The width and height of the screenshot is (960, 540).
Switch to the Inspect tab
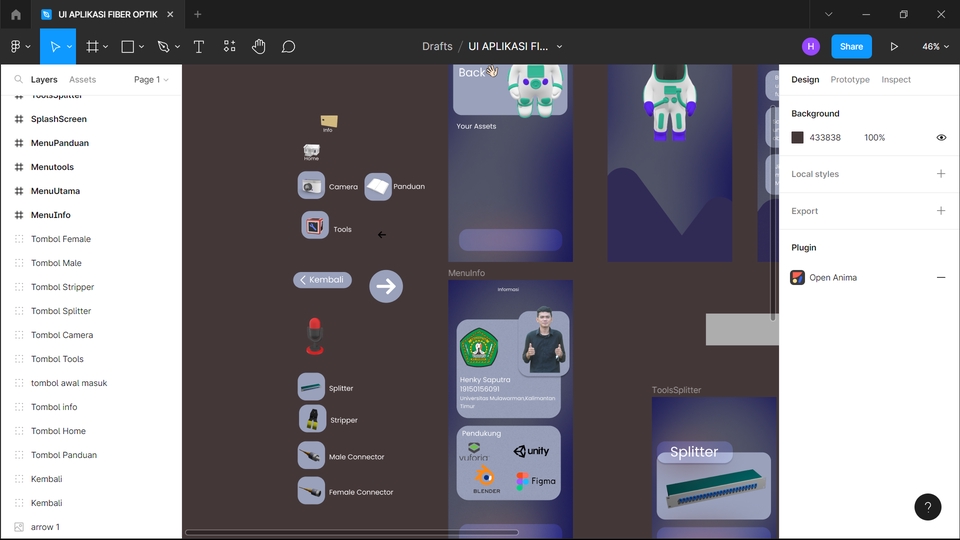pos(896,80)
